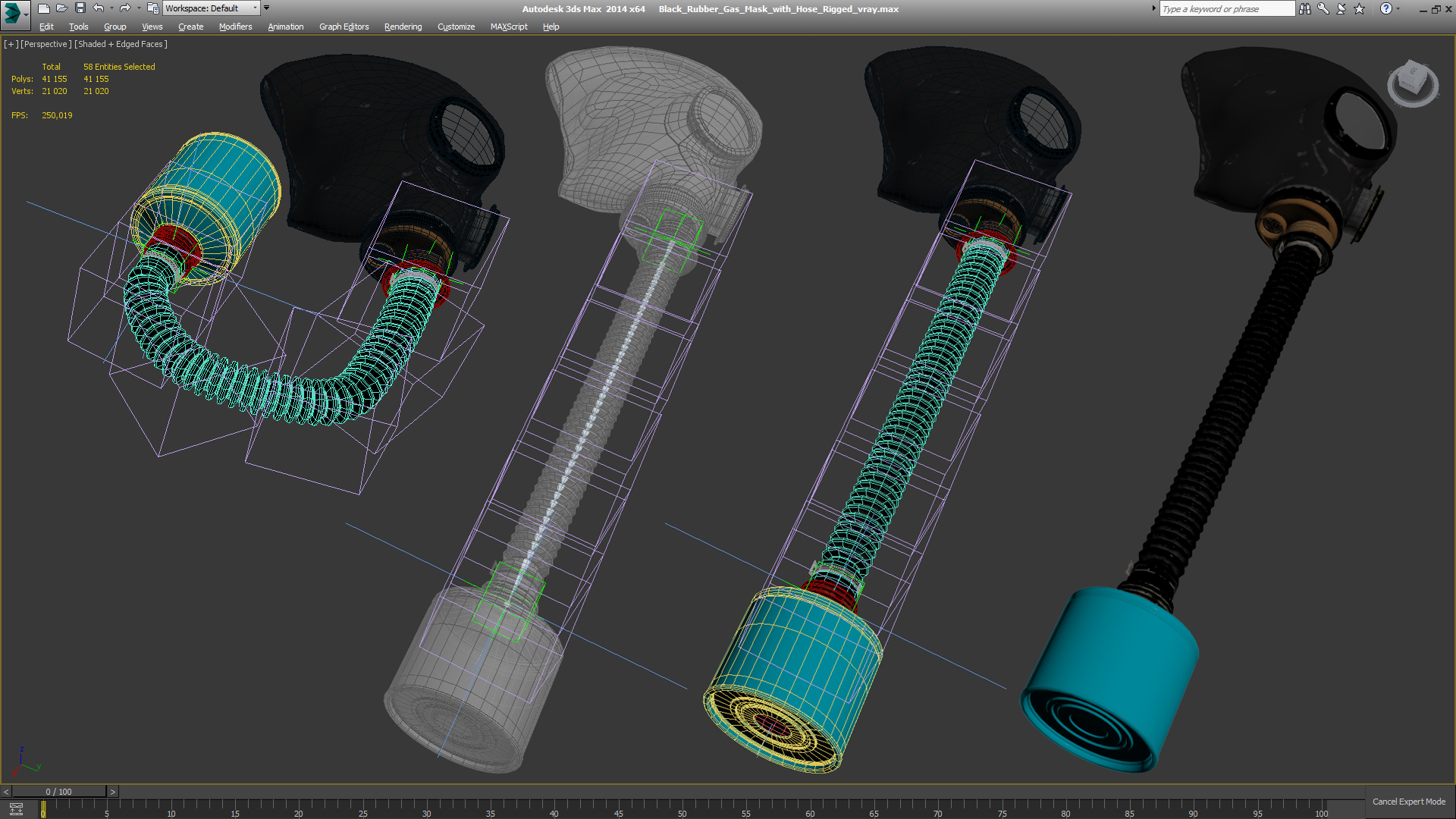Click the Shaded + Edged Faces label
The image size is (1456, 819).
(x=121, y=44)
